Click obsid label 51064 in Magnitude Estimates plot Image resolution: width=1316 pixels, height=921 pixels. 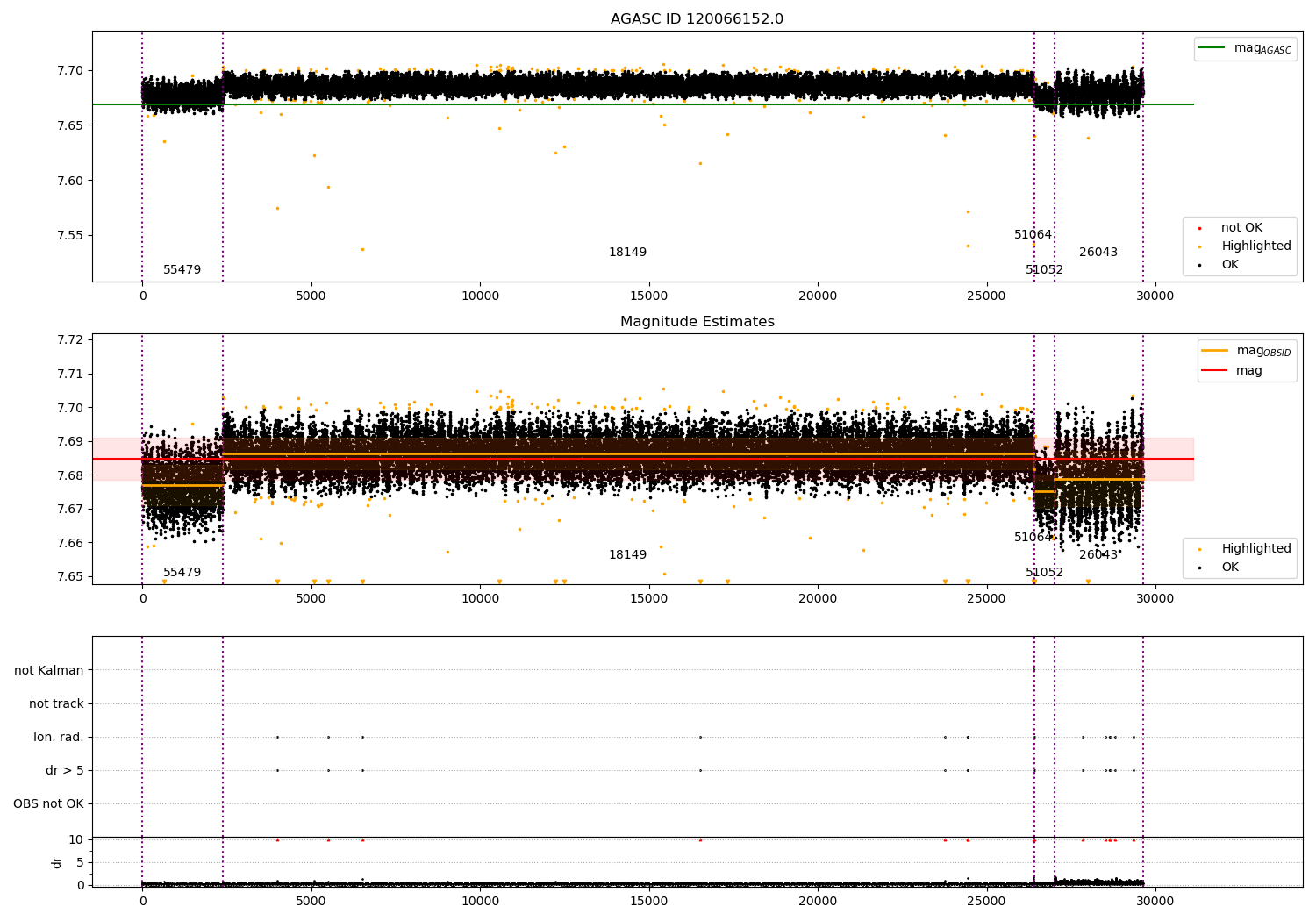point(1033,538)
